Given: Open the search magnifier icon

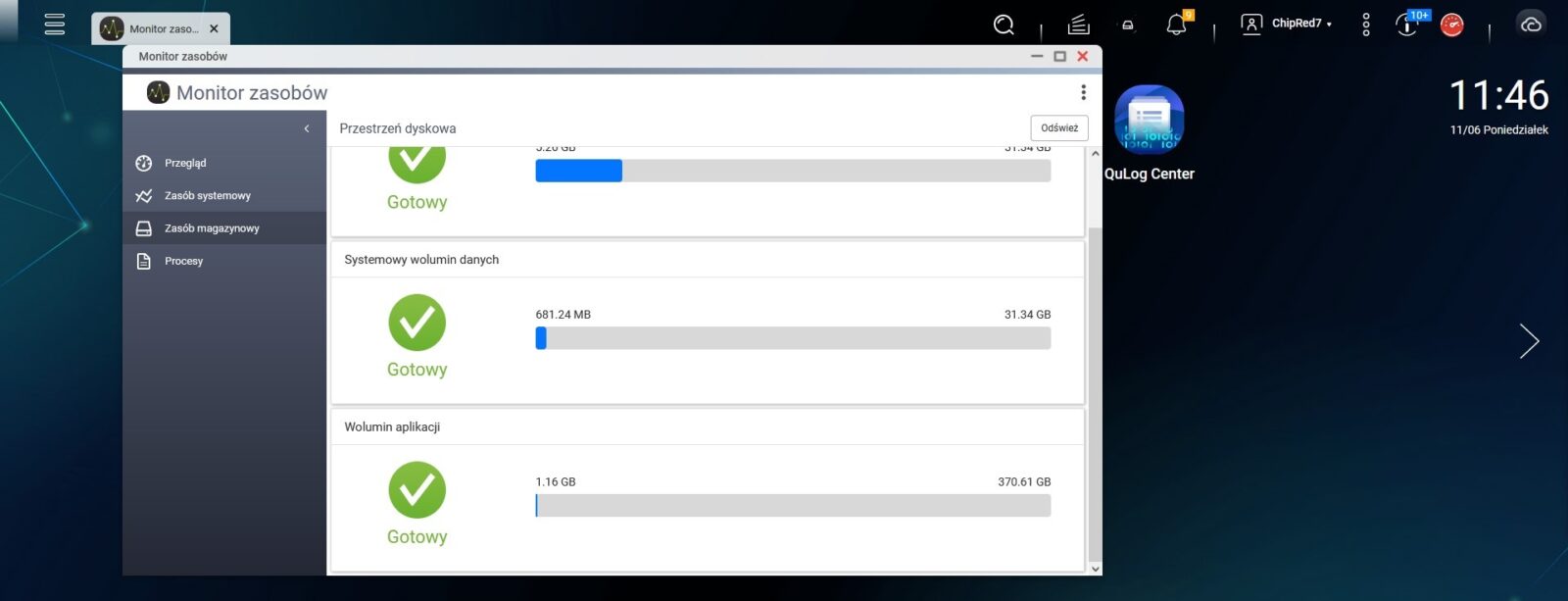Looking at the screenshot, I should 1004,25.
